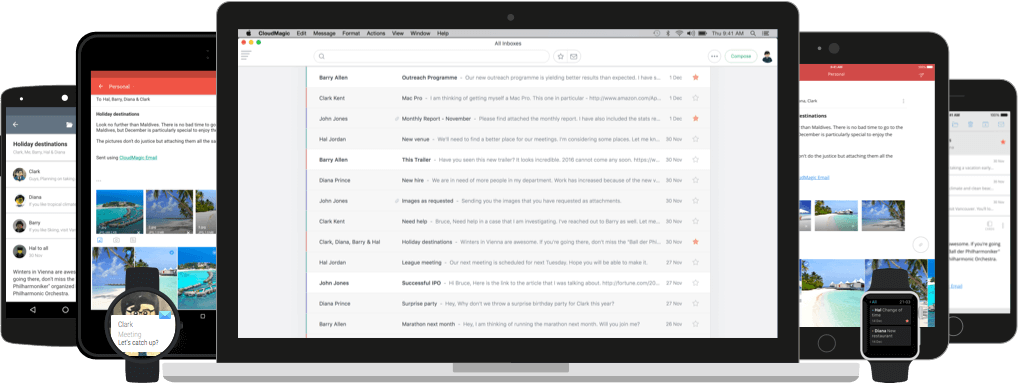This screenshot has height=384, width=1018.
Task: Open the Apple menu
Action: click(248, 33)
